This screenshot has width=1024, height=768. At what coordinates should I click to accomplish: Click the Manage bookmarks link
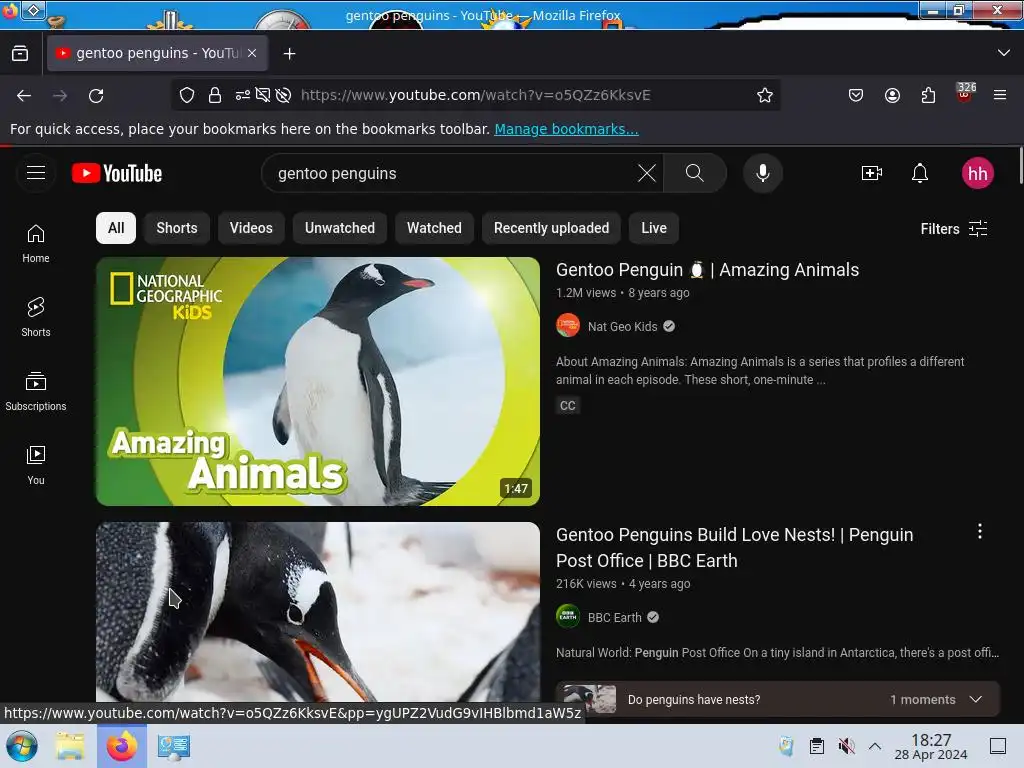coord(566,129)
